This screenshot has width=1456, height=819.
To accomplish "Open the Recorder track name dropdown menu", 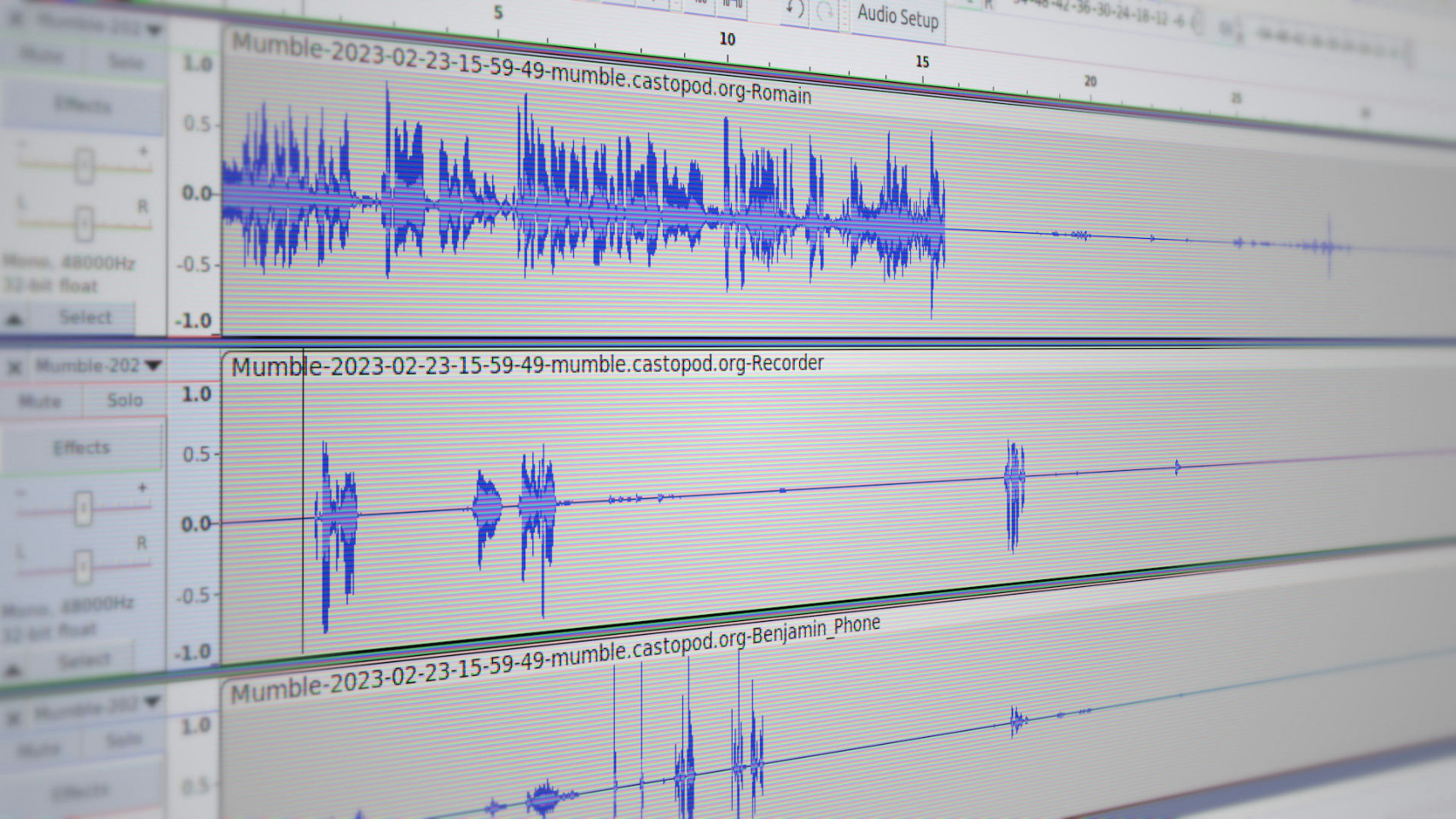I will [x=154, y=365].
